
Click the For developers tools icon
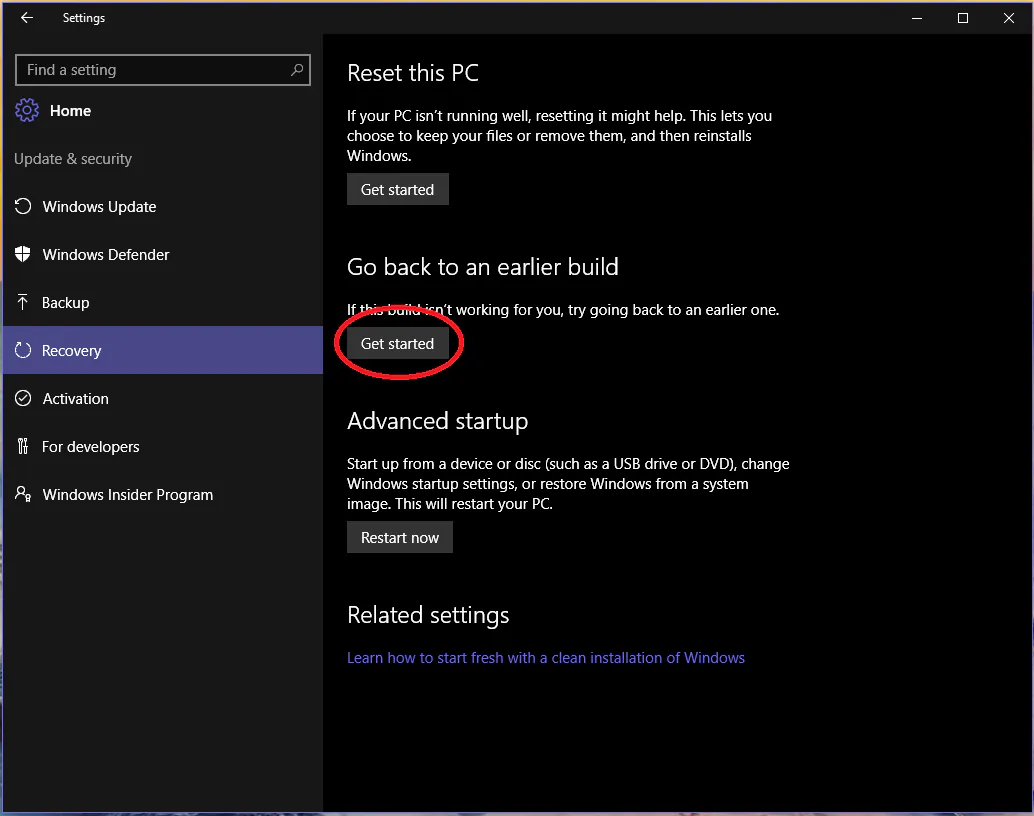coord(23,447)
